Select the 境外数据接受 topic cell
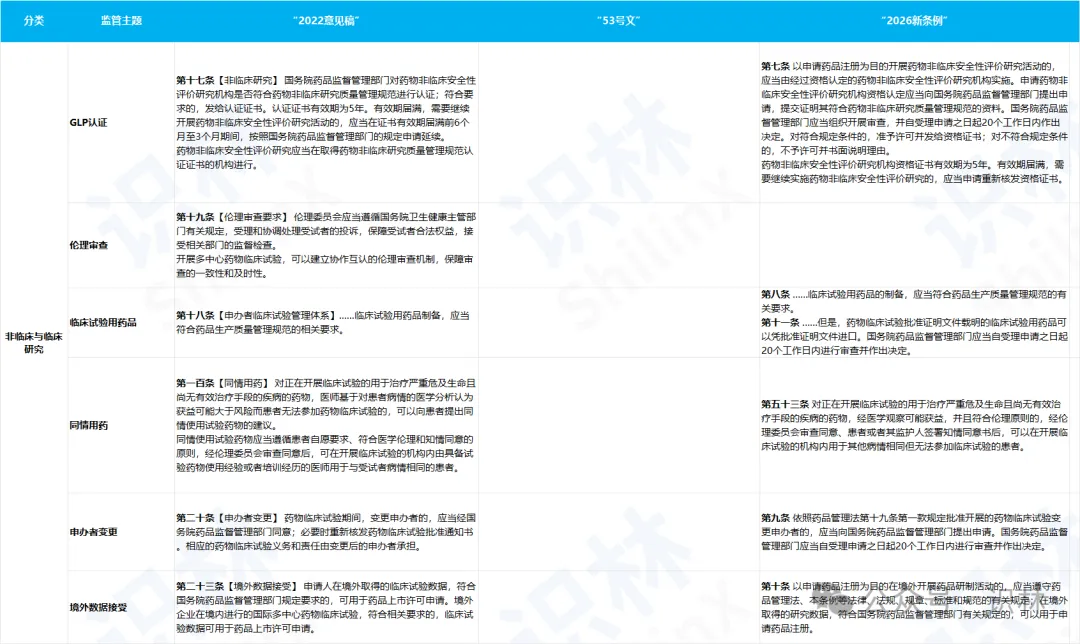This screenshot has height=644, width=1080. (97, 607)
